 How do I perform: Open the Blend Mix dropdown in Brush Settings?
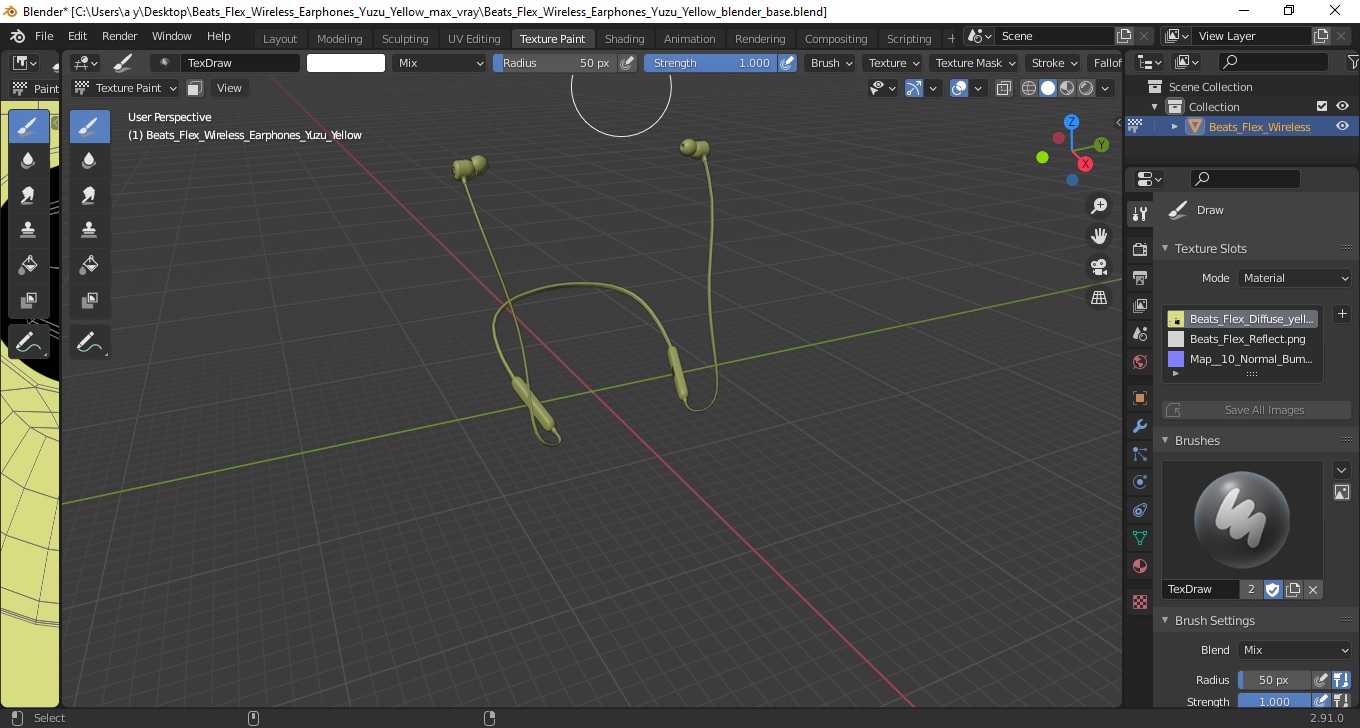tap(1295, 650)
